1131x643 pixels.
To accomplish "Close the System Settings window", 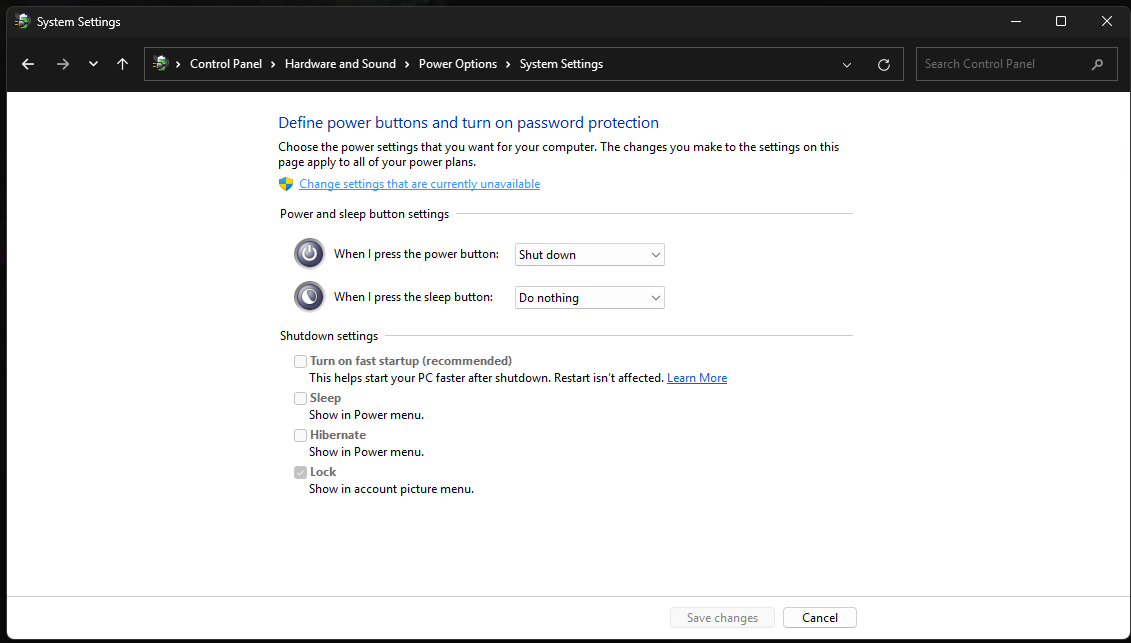I will click(1106, 22).
